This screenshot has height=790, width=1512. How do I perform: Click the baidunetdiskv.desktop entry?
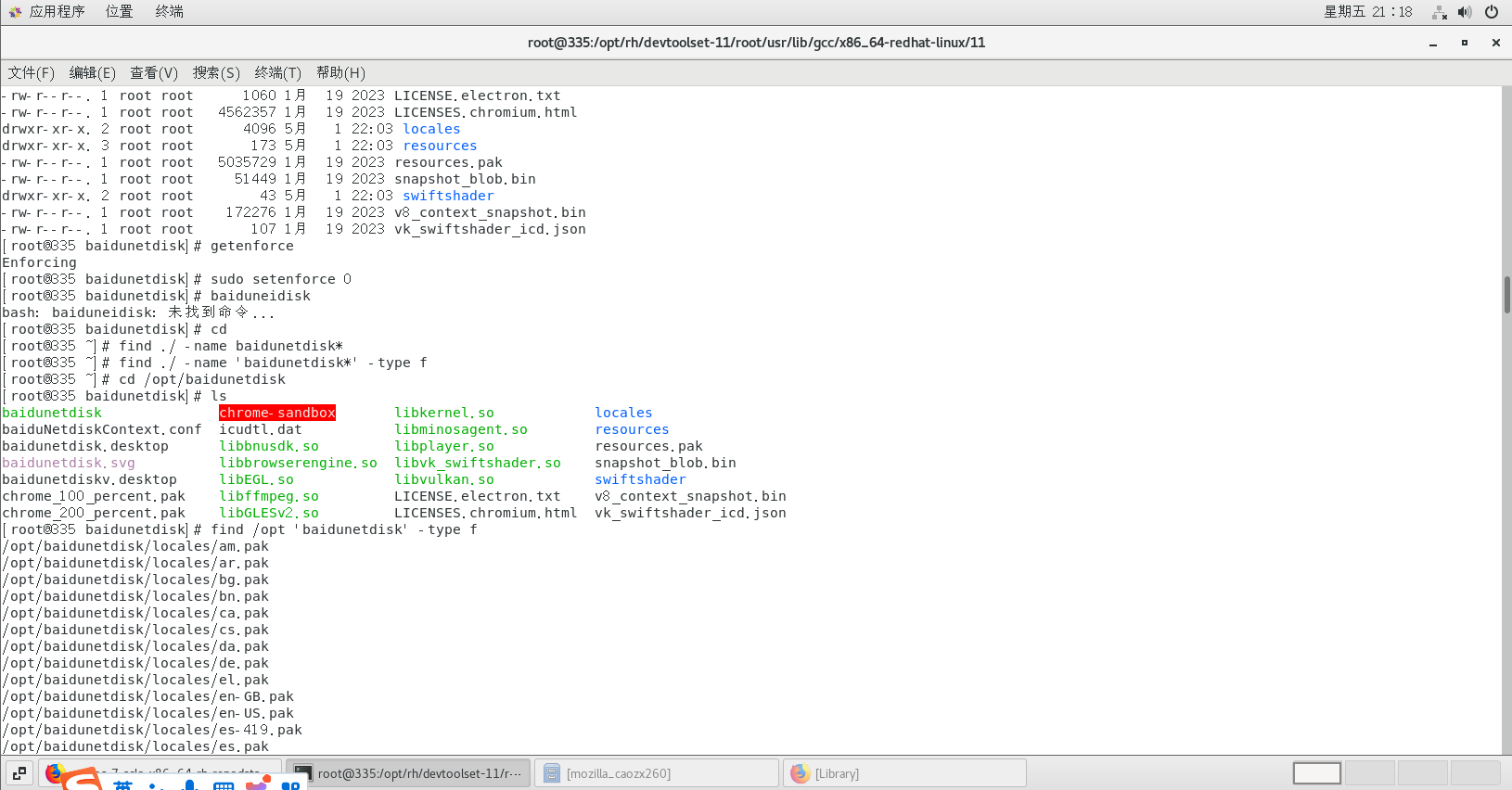89,479
